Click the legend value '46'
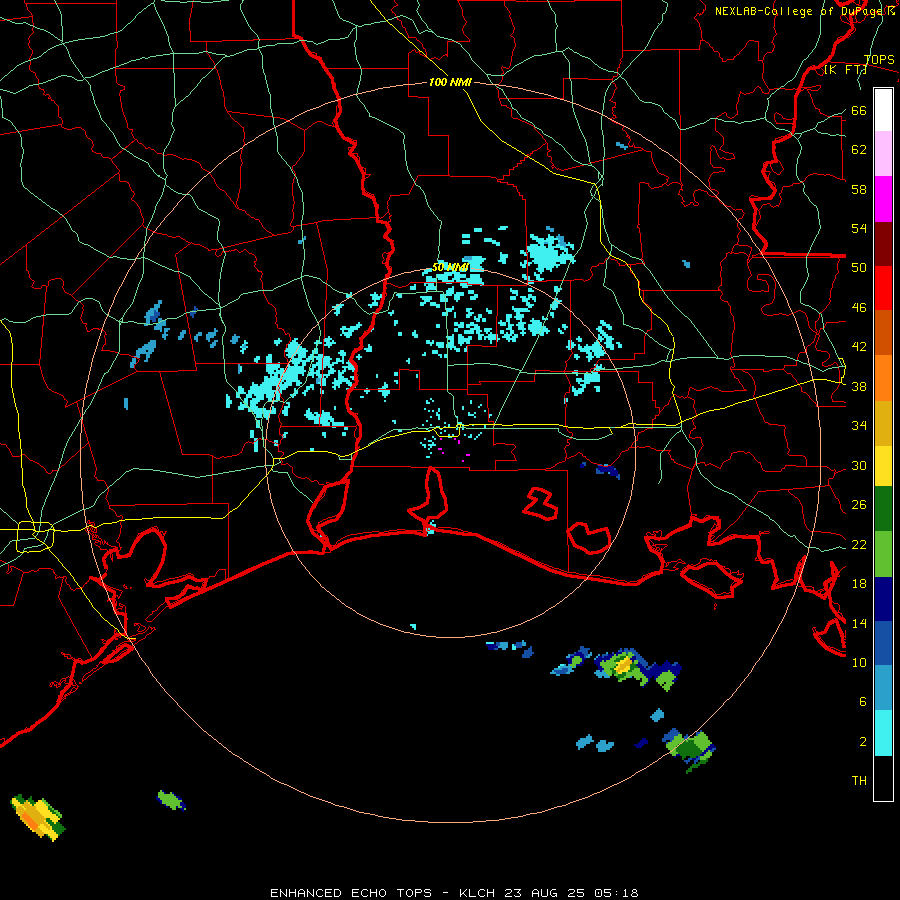Image resolution: width=900 pixels, height=900 pixels. pos(859,308)
